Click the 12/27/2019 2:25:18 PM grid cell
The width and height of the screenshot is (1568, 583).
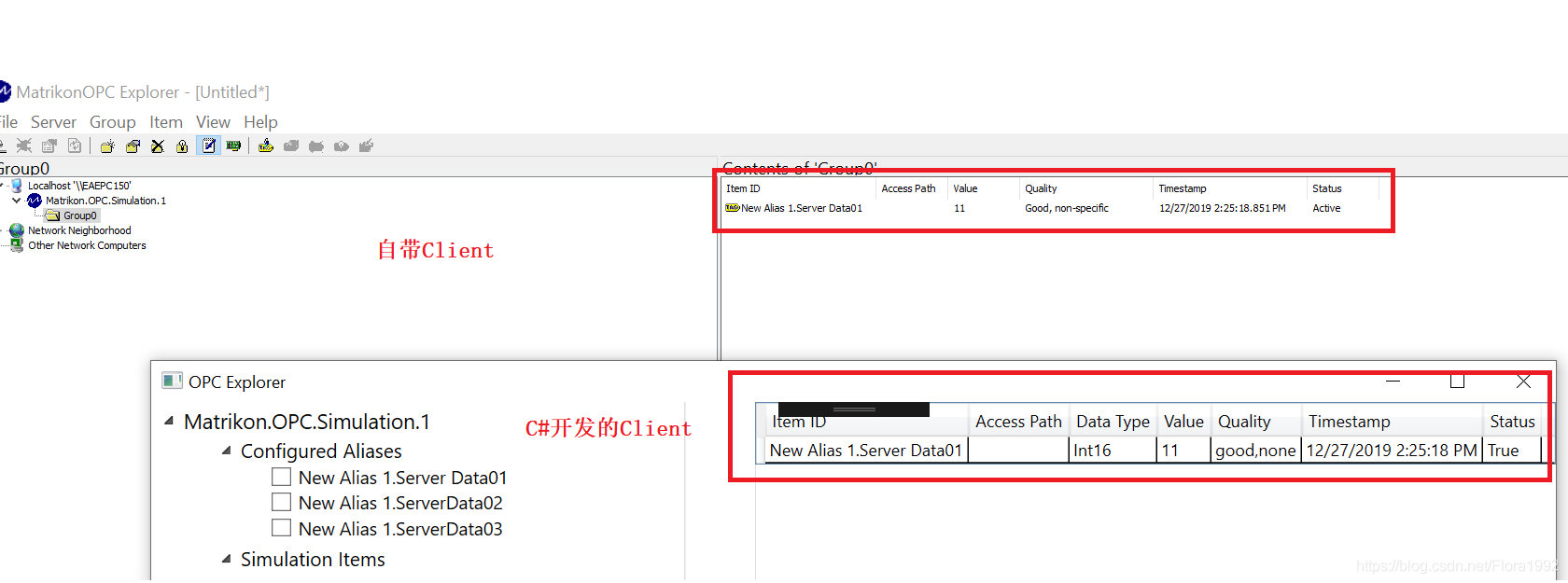point(1392,451)
